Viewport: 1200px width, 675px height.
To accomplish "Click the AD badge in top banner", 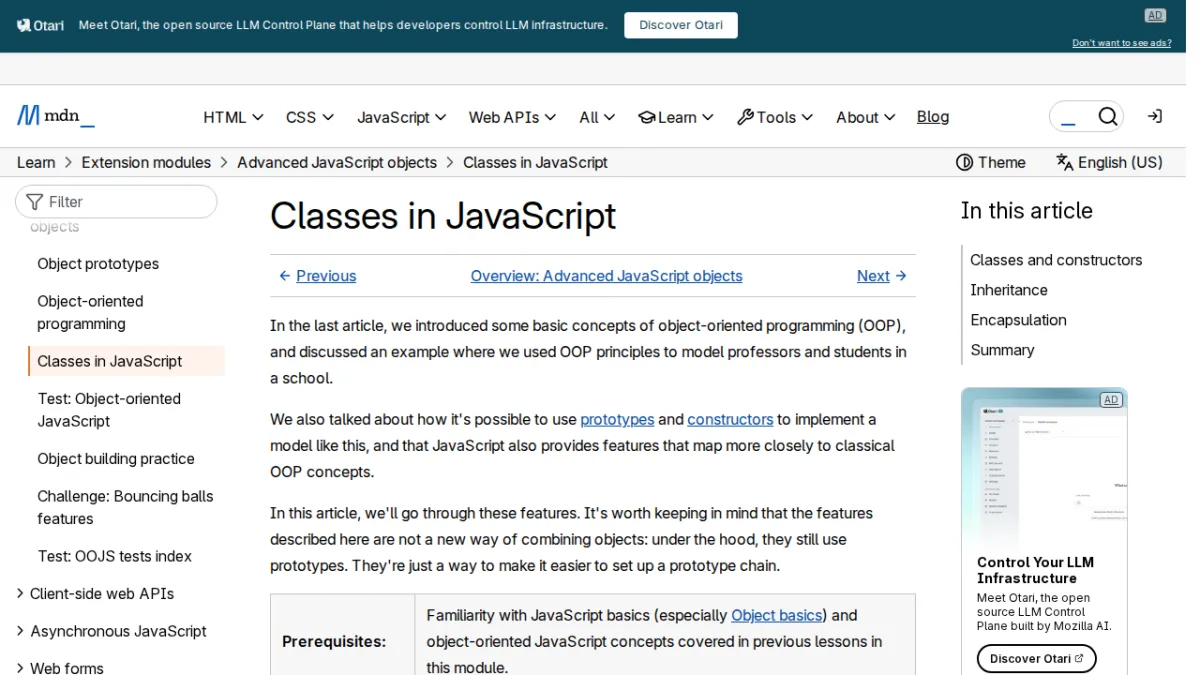I will click(1156, 15).
